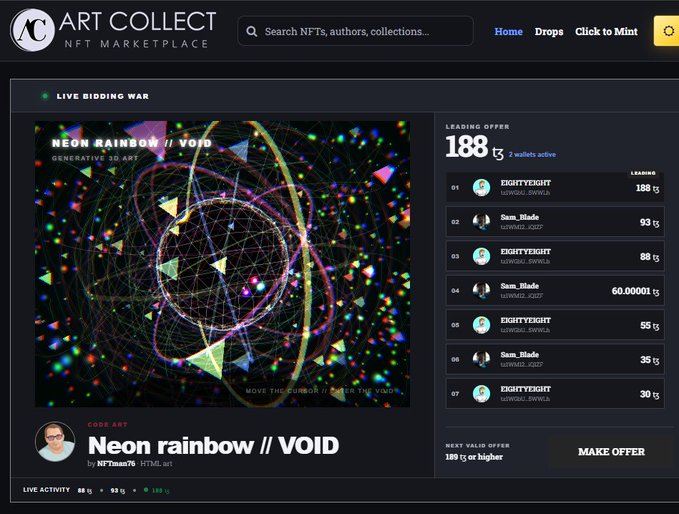Click the 30 tez amount in row 07

tap(650, 394)
